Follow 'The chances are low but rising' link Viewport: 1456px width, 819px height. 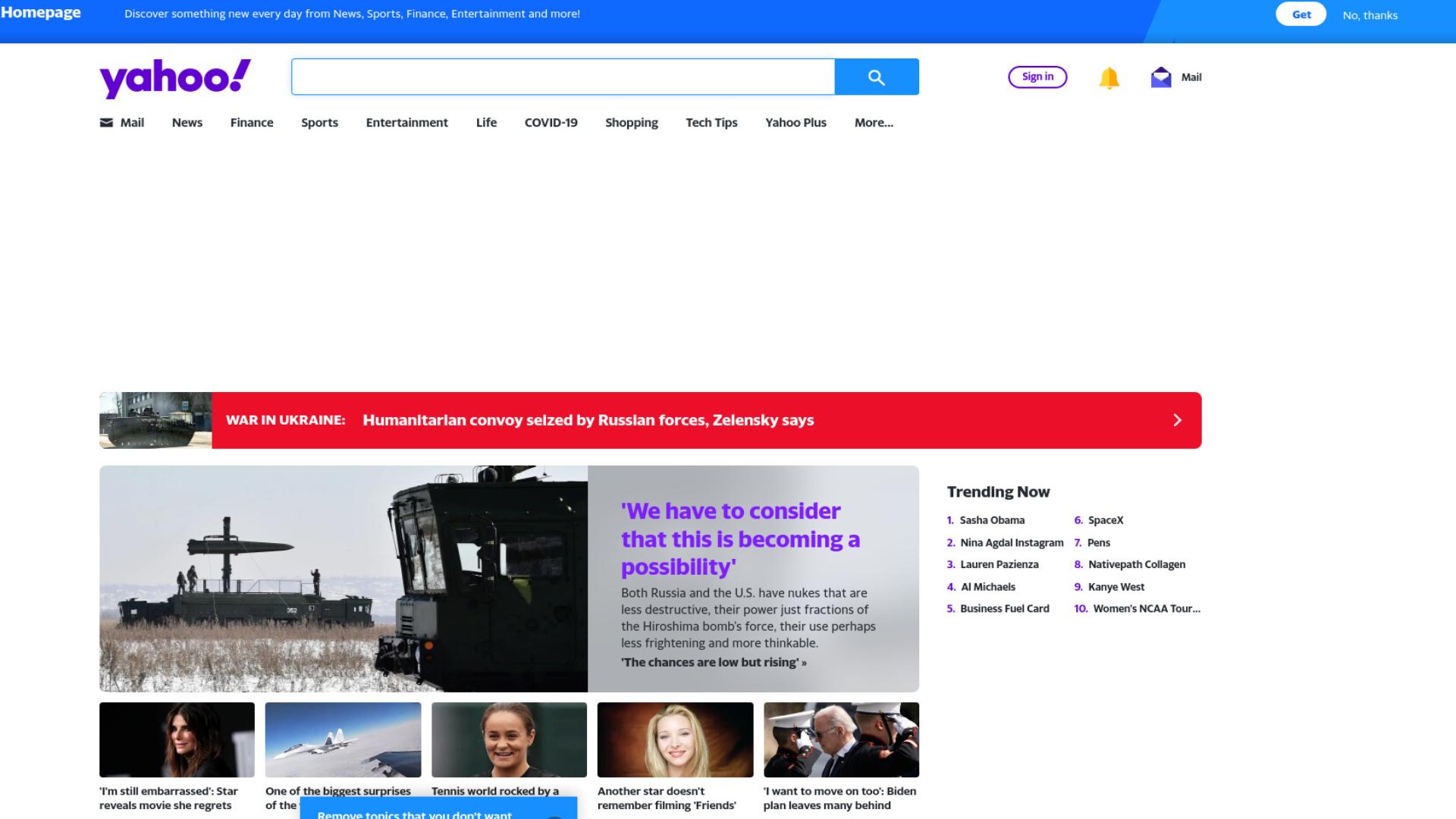click(714, 663)
